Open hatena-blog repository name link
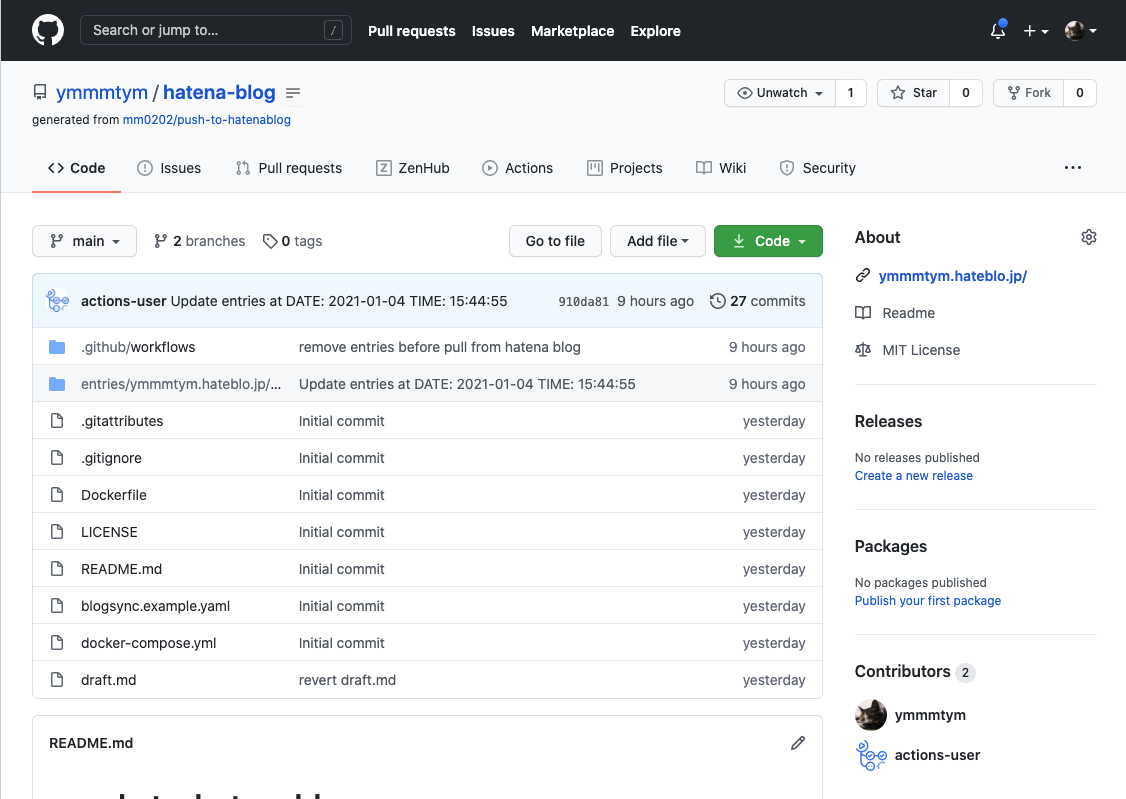This screenshot has height=799, width=1126. 219,93
